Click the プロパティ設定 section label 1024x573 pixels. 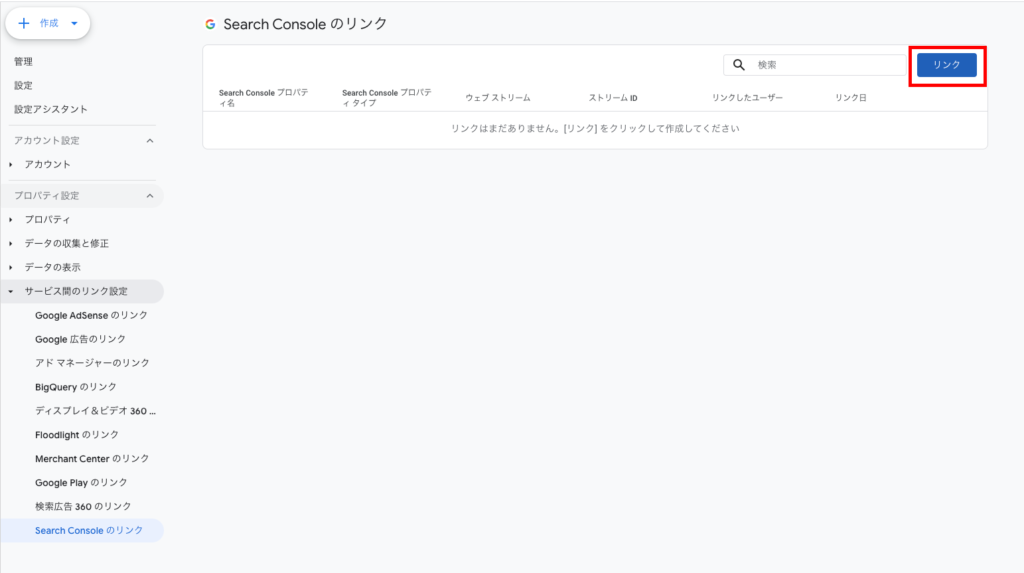[47, 195]
